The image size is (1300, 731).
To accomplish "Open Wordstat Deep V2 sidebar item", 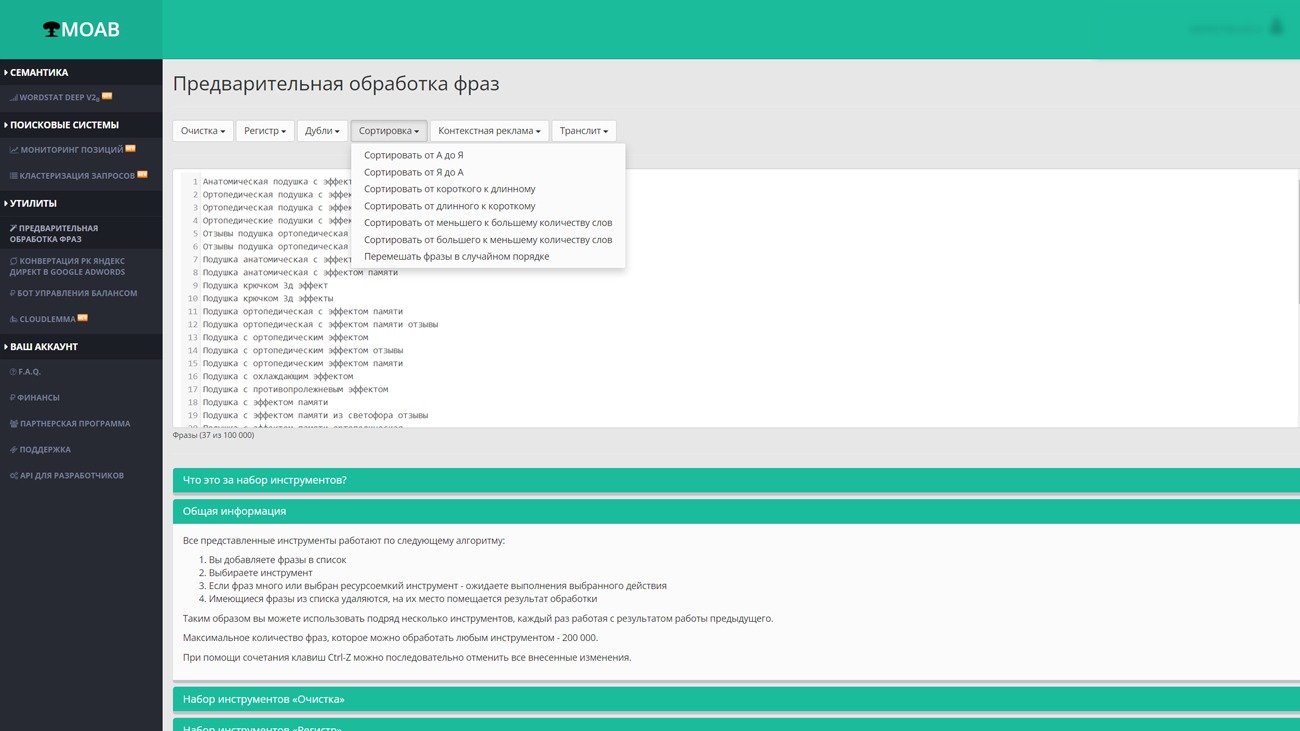I will click(59, 98).
